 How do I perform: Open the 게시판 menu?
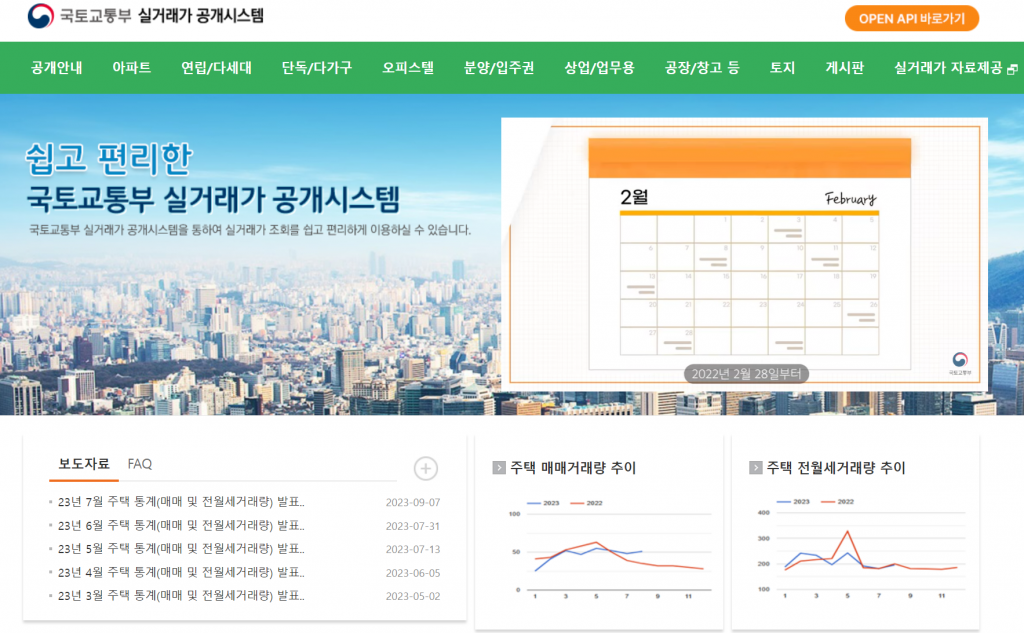(x=844, y=68)
